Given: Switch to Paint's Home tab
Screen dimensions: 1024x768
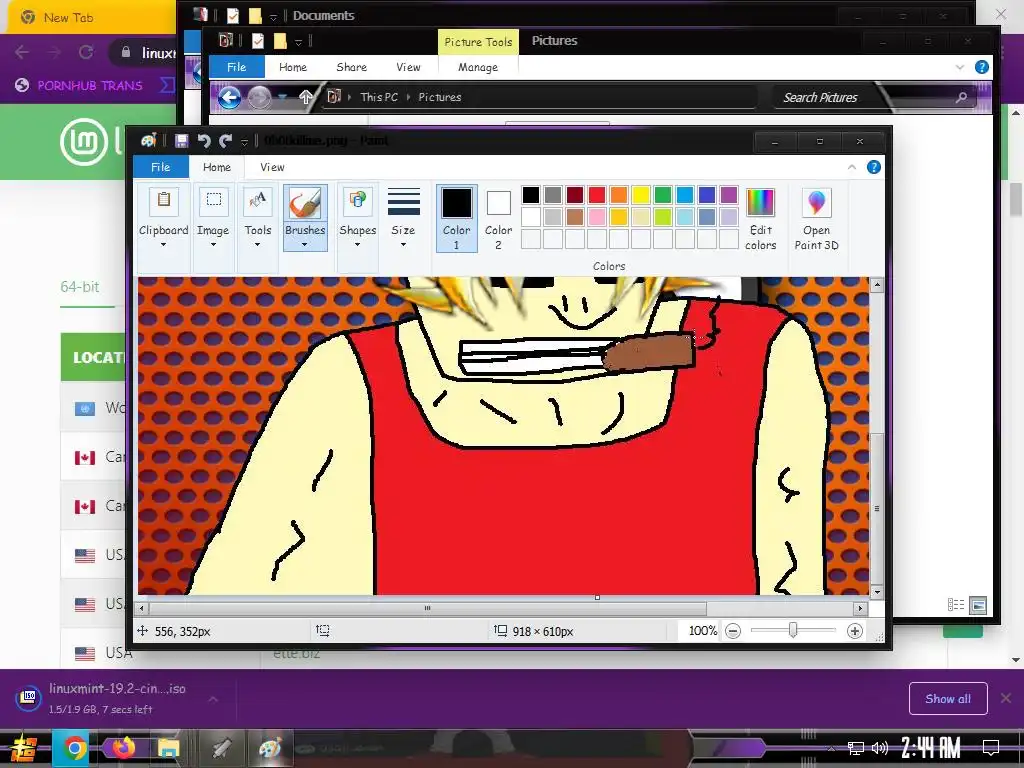Looking at the screenshot, I should 217,167.
